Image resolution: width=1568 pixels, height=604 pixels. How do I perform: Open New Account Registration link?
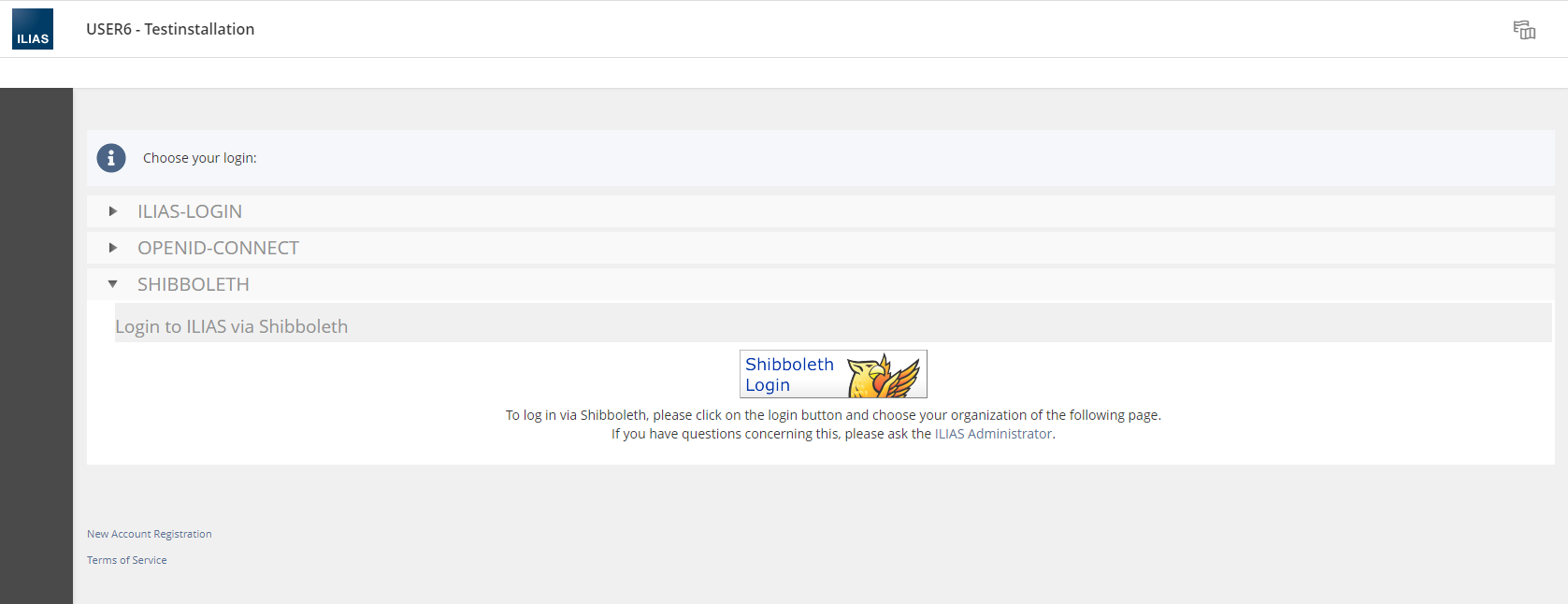click(150, 534)
